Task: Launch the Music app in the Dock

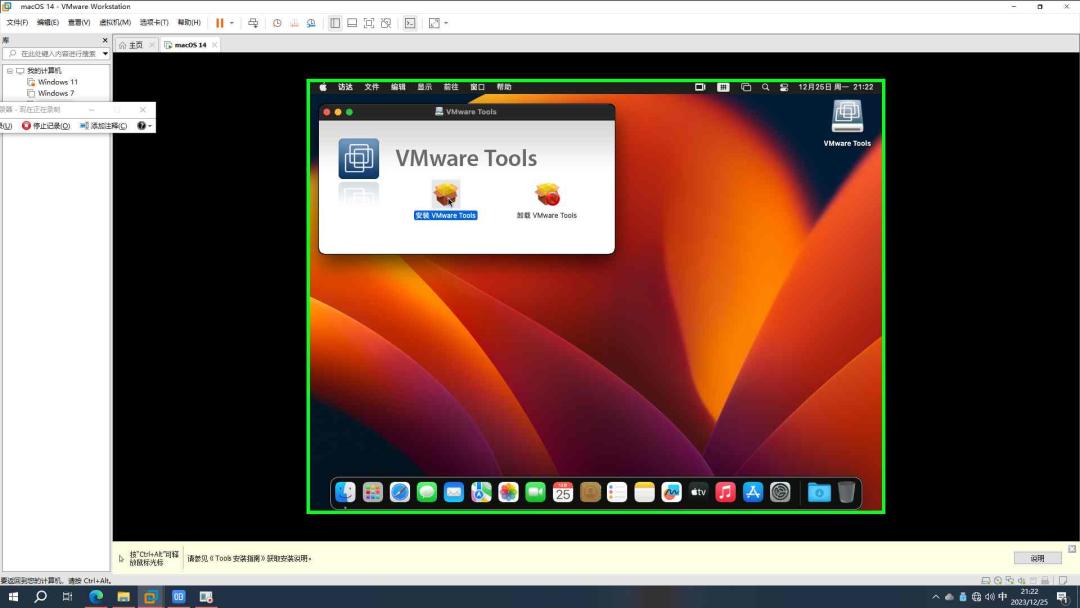Action: click(725, 491)
